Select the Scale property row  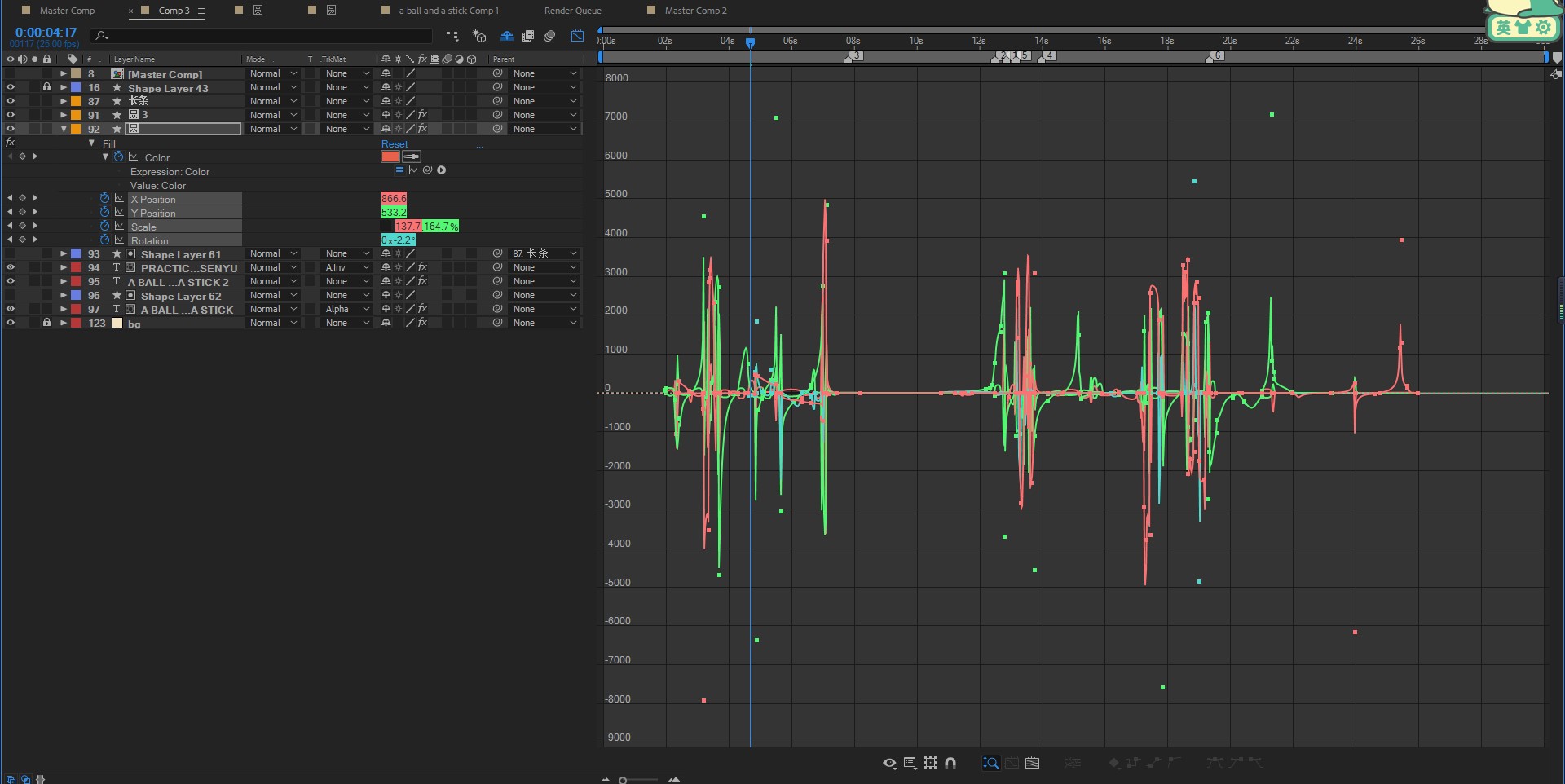(185, 227)
